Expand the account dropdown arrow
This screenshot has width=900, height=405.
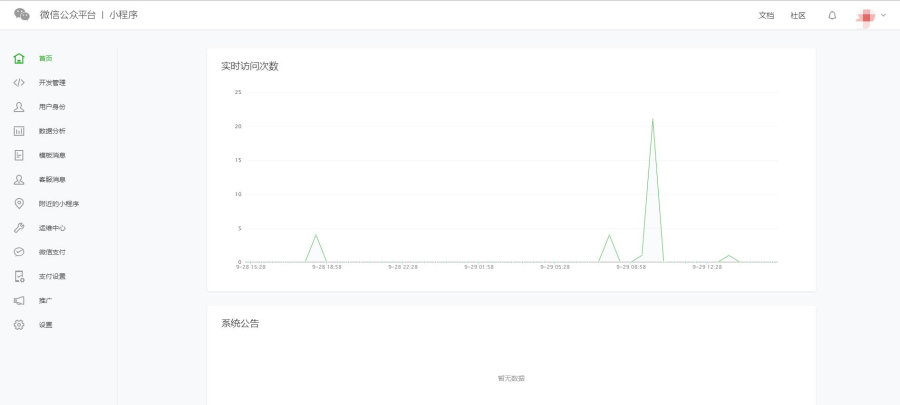(x=883, y=15)
